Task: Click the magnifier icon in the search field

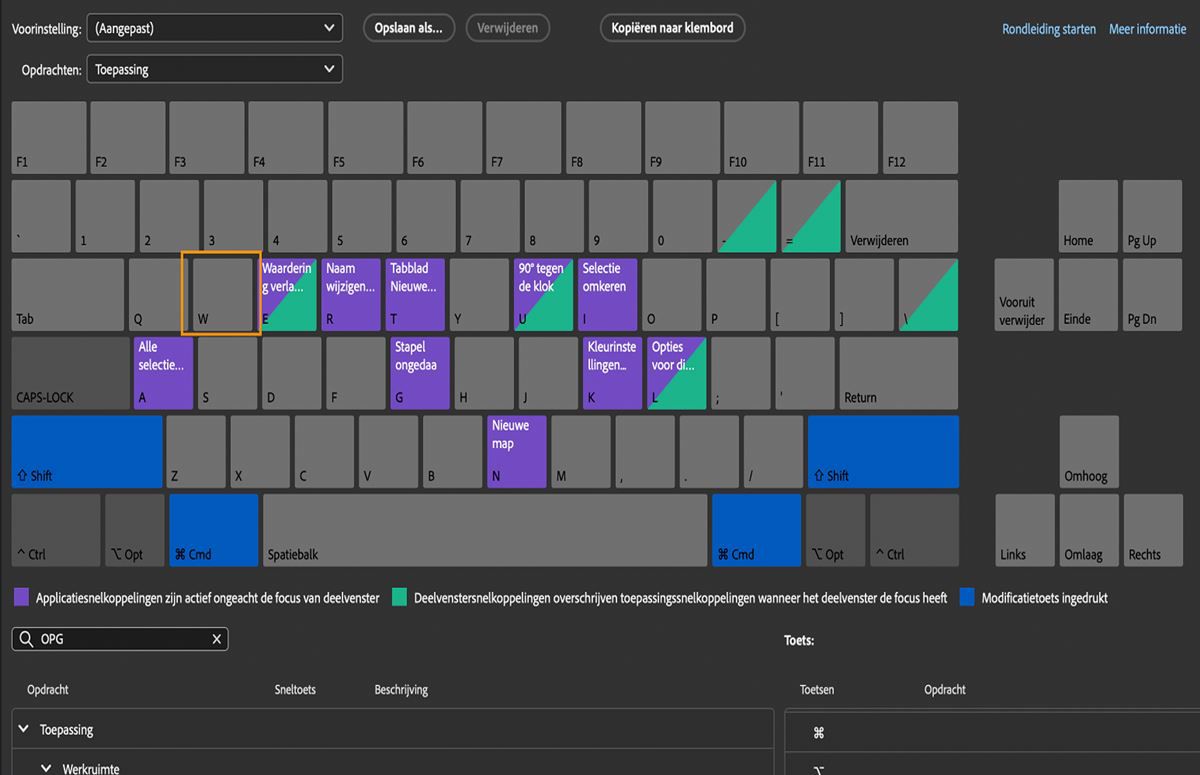Action: [x=26, y=639]
